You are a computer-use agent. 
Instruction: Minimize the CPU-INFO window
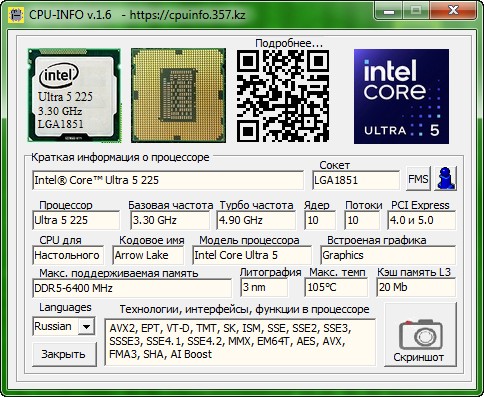[389, 11]
